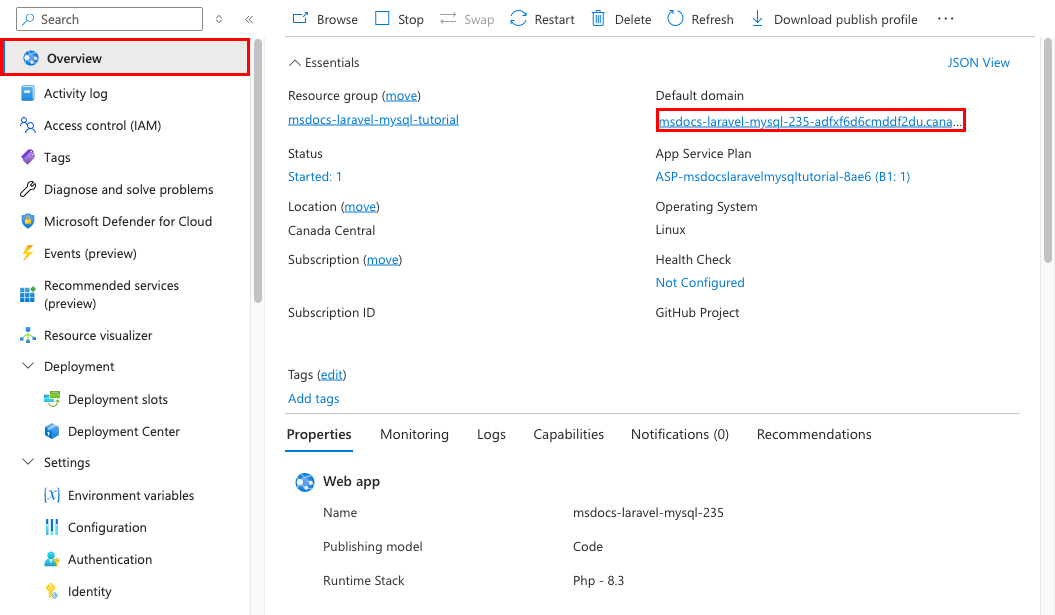1055x615 pixels.
Task: Open the msdocs-laravel-mysql-tutorial resource group
Action: (373, 118)
